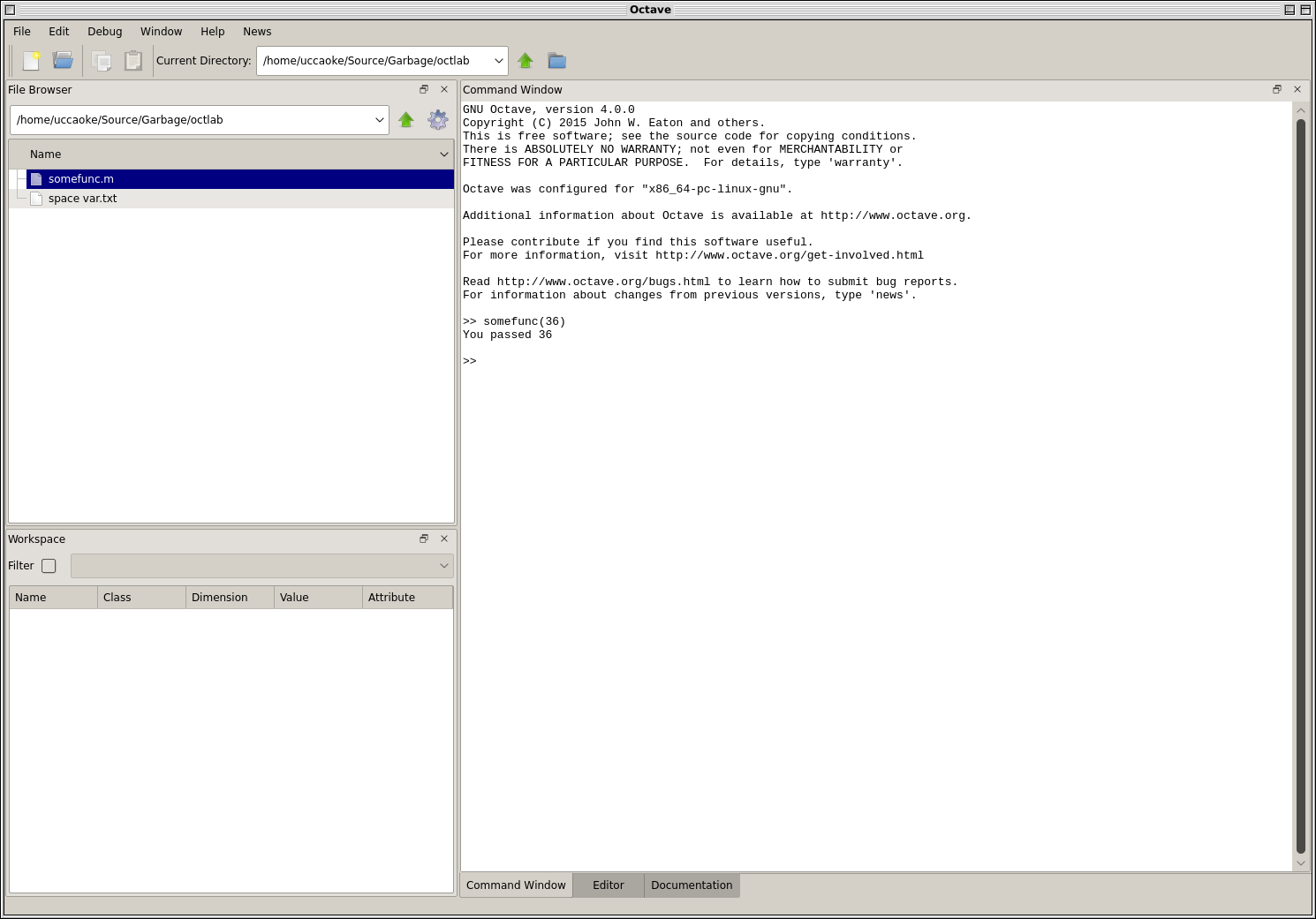Expand the File Browser path dropdown
Screen dimensions: 1316x919
click(380, 120)
